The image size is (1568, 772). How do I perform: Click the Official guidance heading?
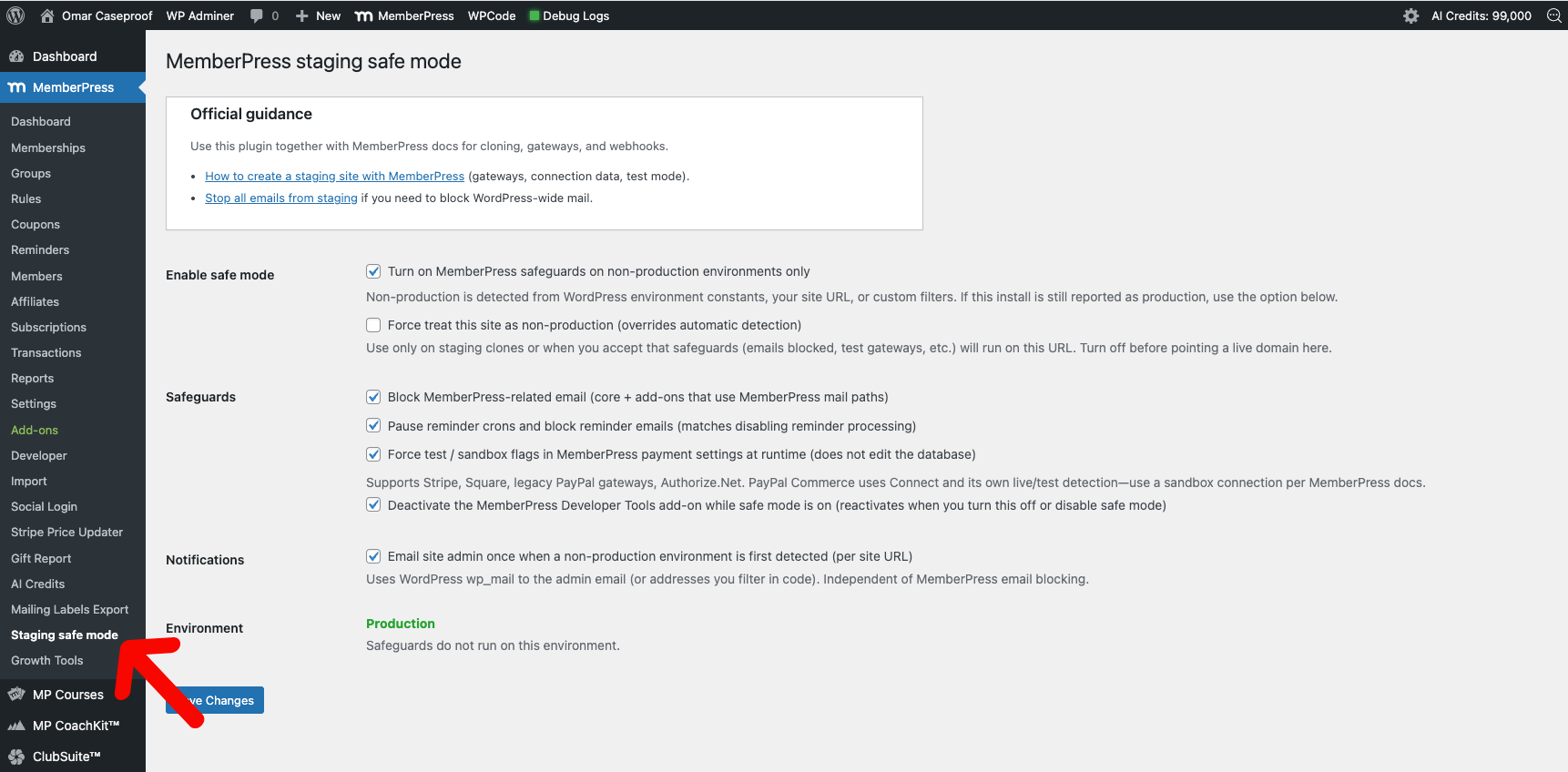(251, 114)
